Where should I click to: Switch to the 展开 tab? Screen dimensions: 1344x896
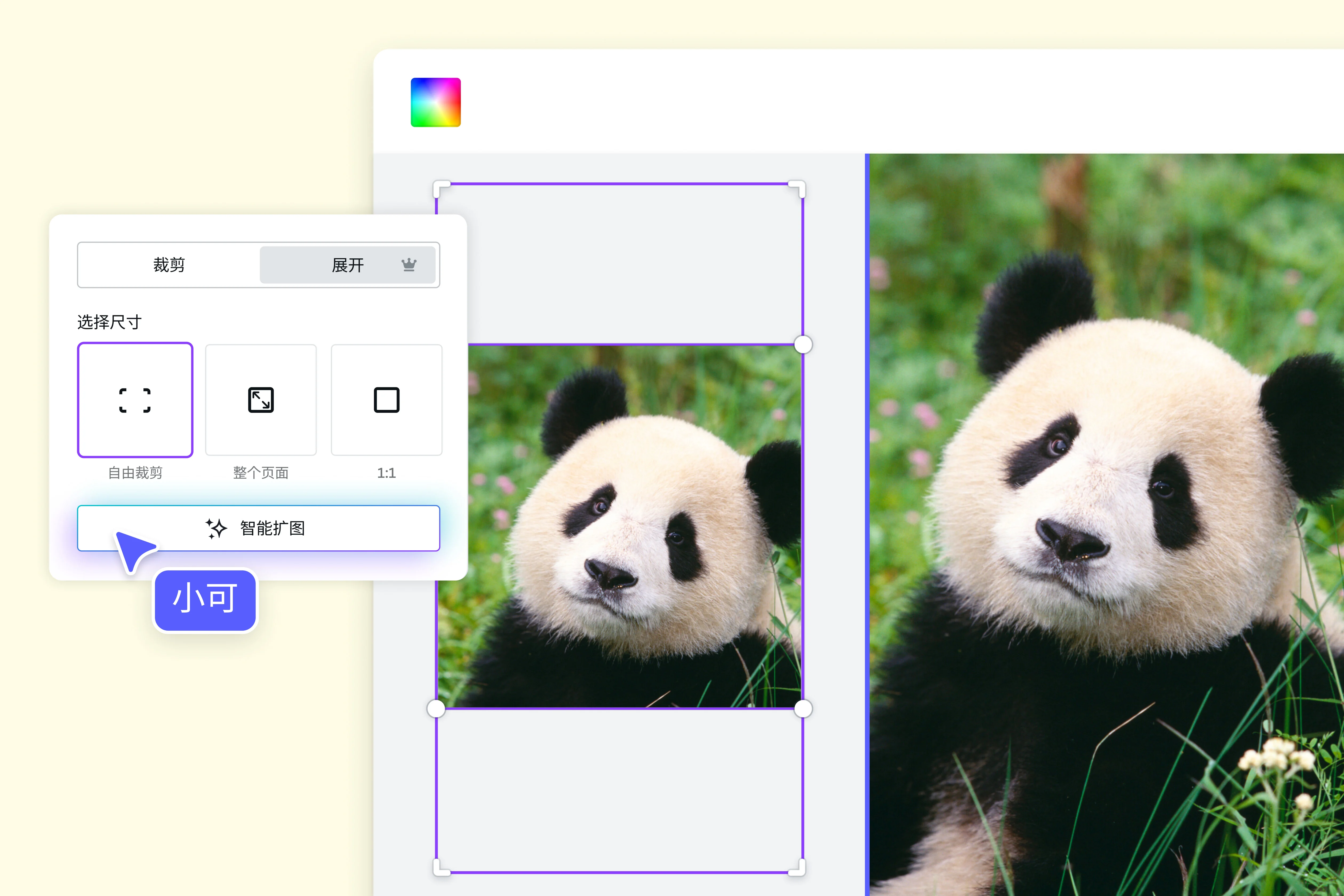(x=347, y=265)
